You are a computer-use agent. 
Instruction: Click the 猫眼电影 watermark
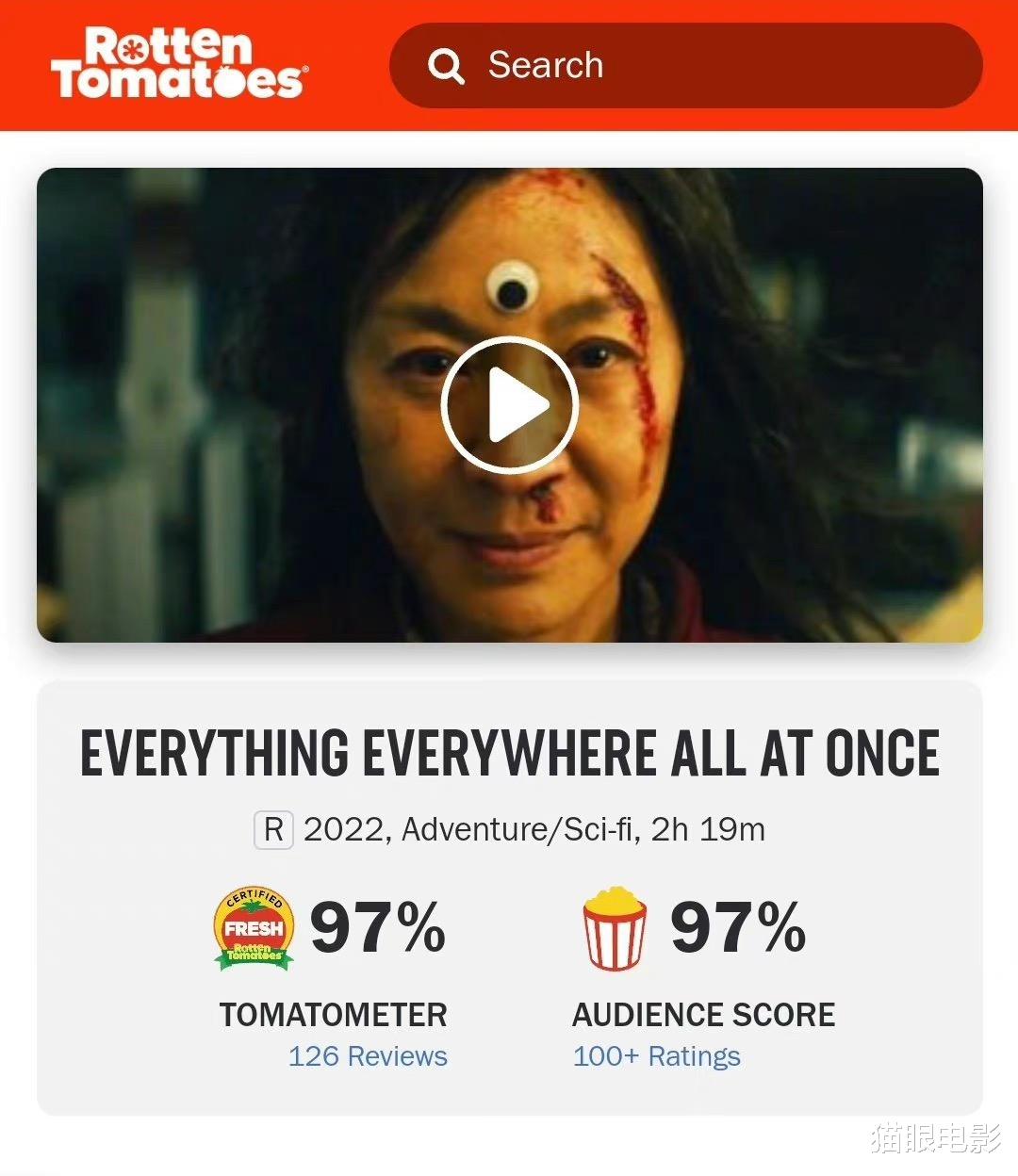tap(936, 1137)
